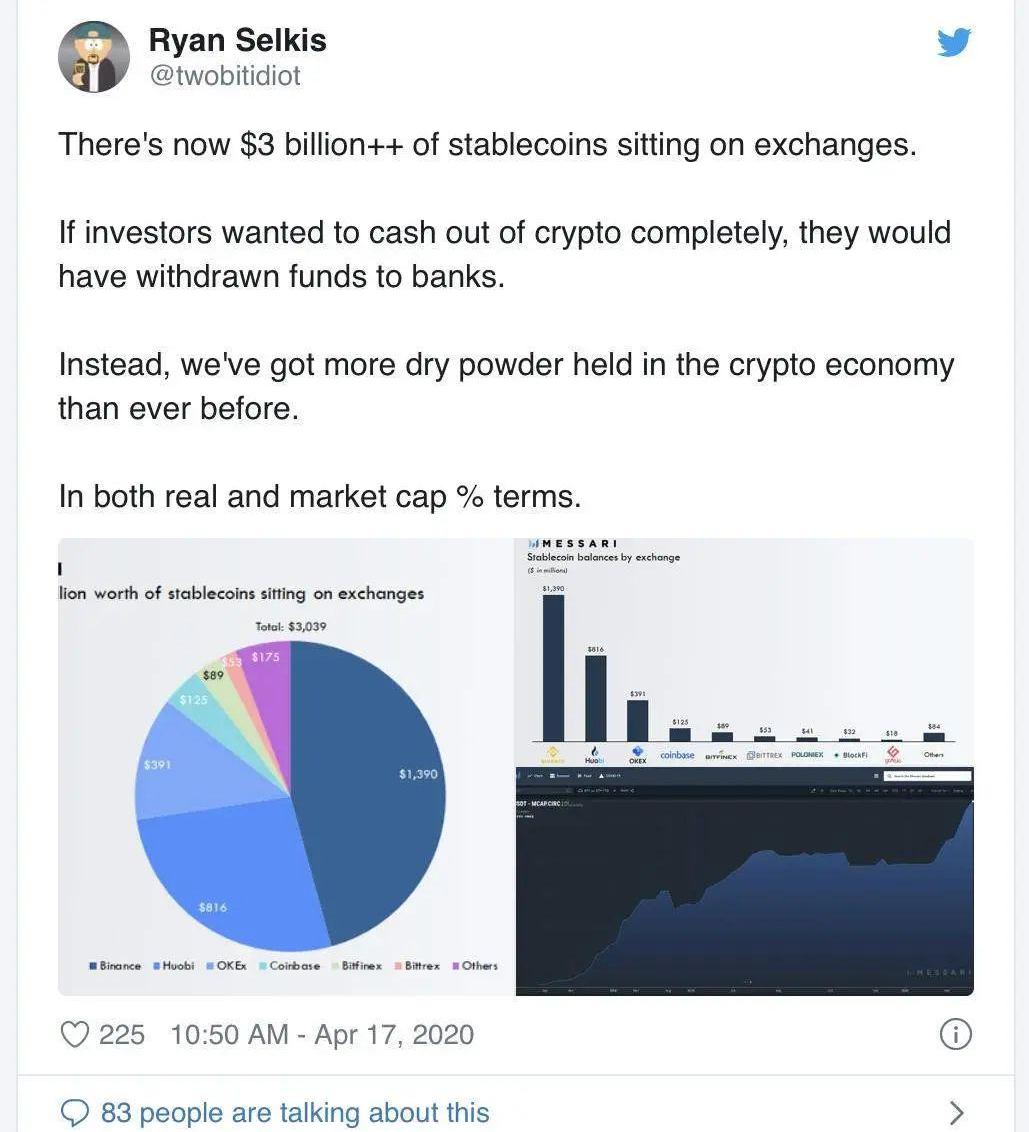The width and height of the screenshot is (1029, 1132).
Task: Open the @twobitidiot handle link
Action: click(224, 76)
